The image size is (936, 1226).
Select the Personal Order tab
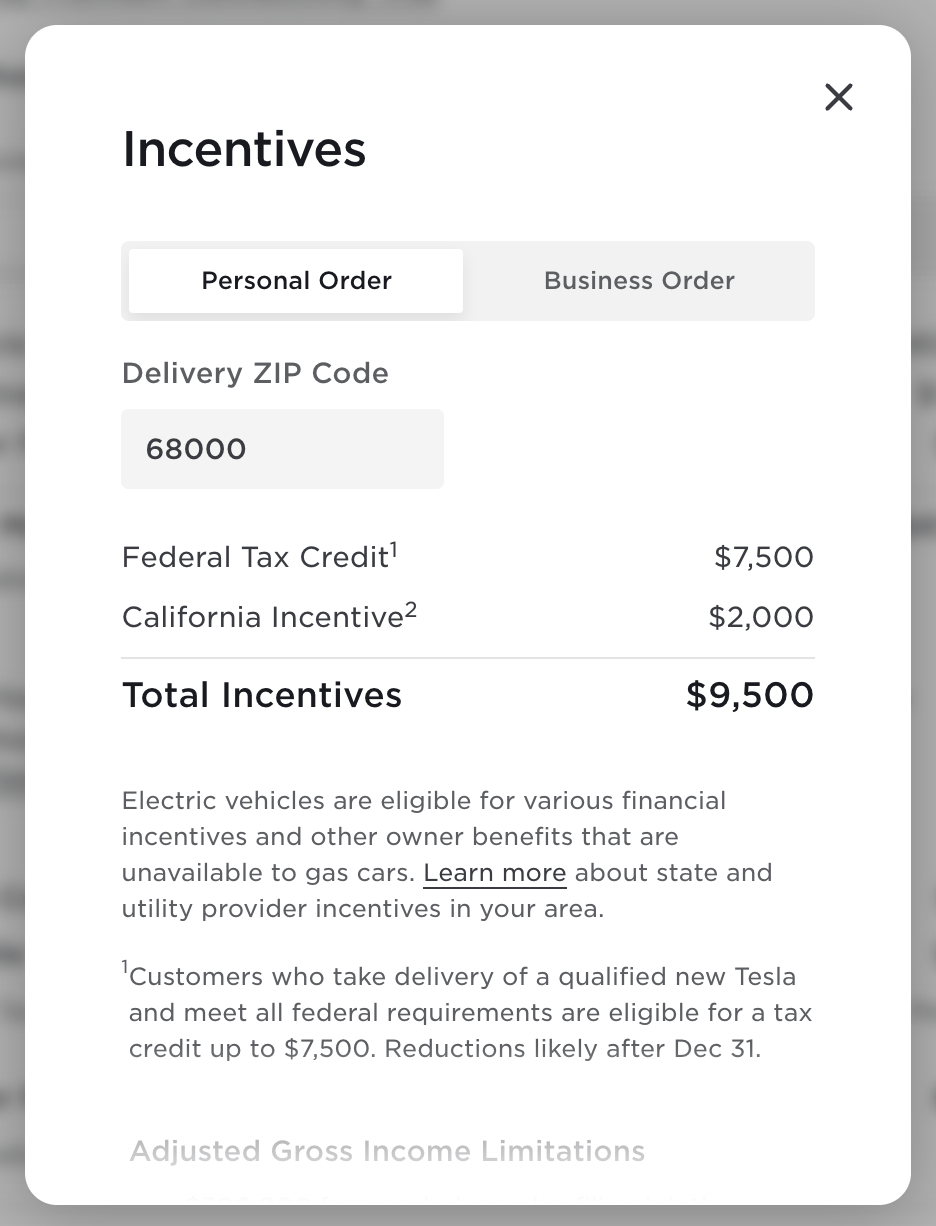click(x=296, y=281)
